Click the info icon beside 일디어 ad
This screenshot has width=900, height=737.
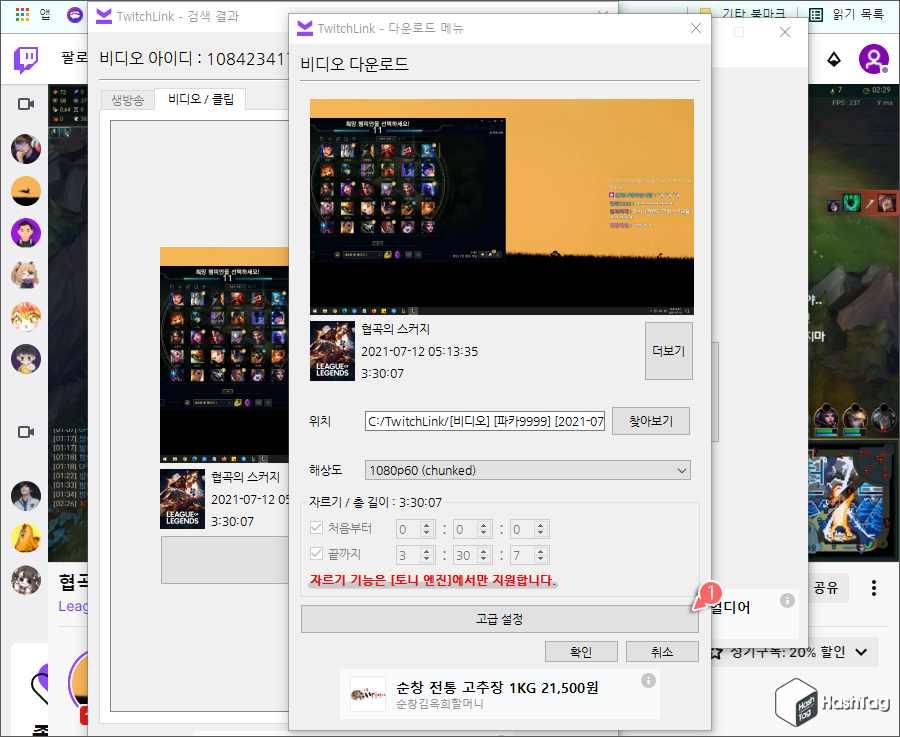click(x=787, y=600)
